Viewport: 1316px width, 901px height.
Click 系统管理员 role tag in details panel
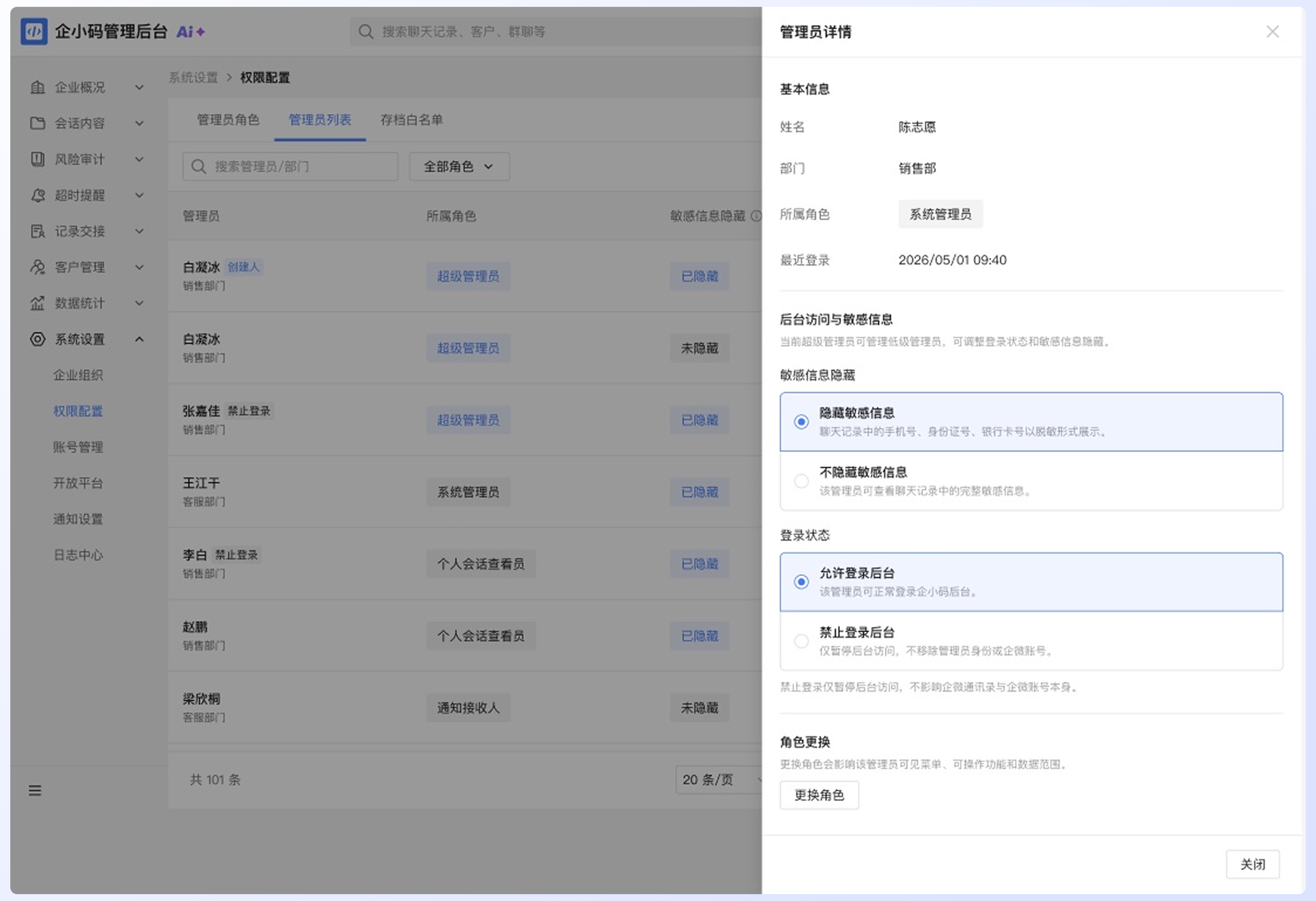pos(940,214)
